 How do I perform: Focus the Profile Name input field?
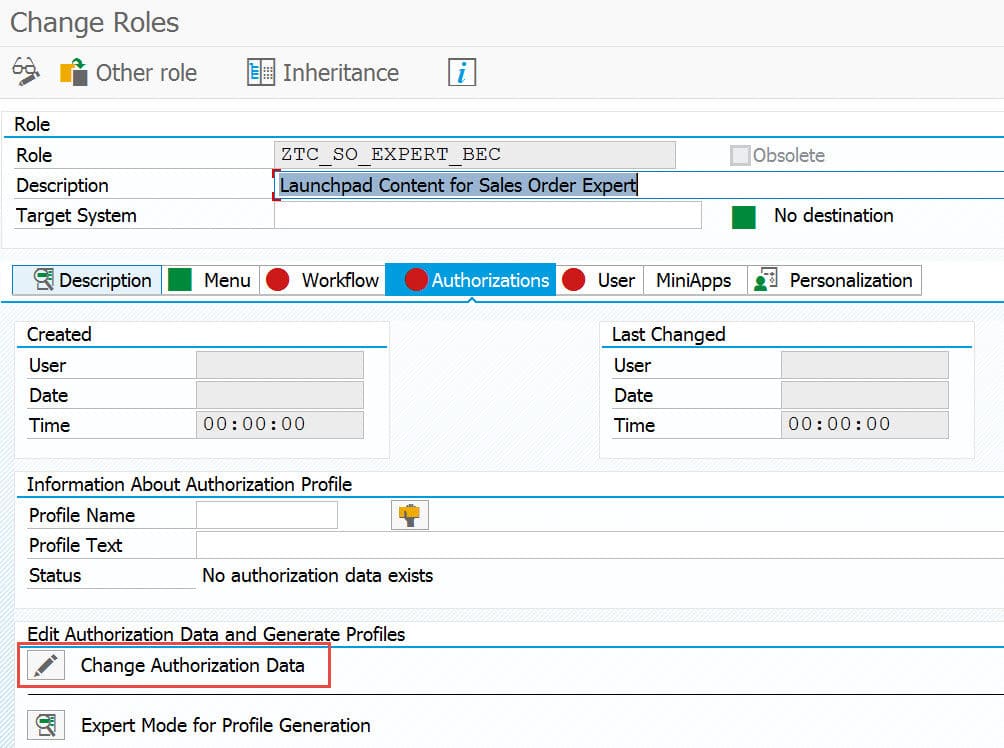pos(267,515)
